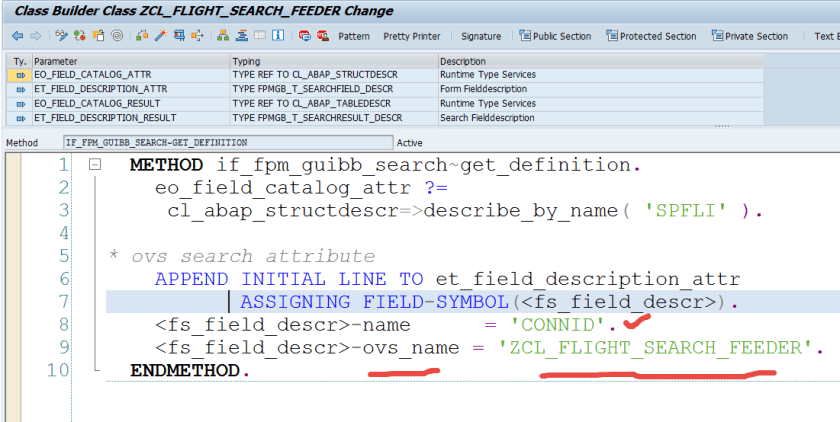Screen dimensions: 840x422
Task: Click the Check syntax icon
Action: tap(142, 36)
